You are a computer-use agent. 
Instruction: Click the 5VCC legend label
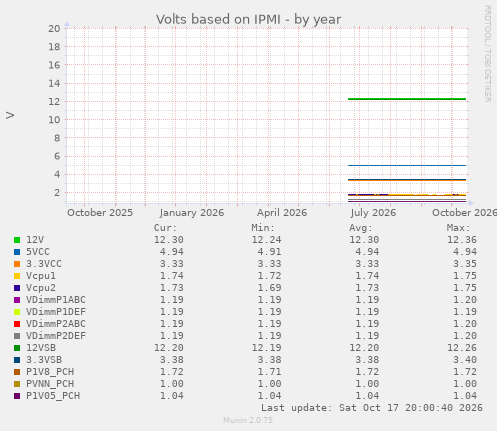(x=38, y=252)
